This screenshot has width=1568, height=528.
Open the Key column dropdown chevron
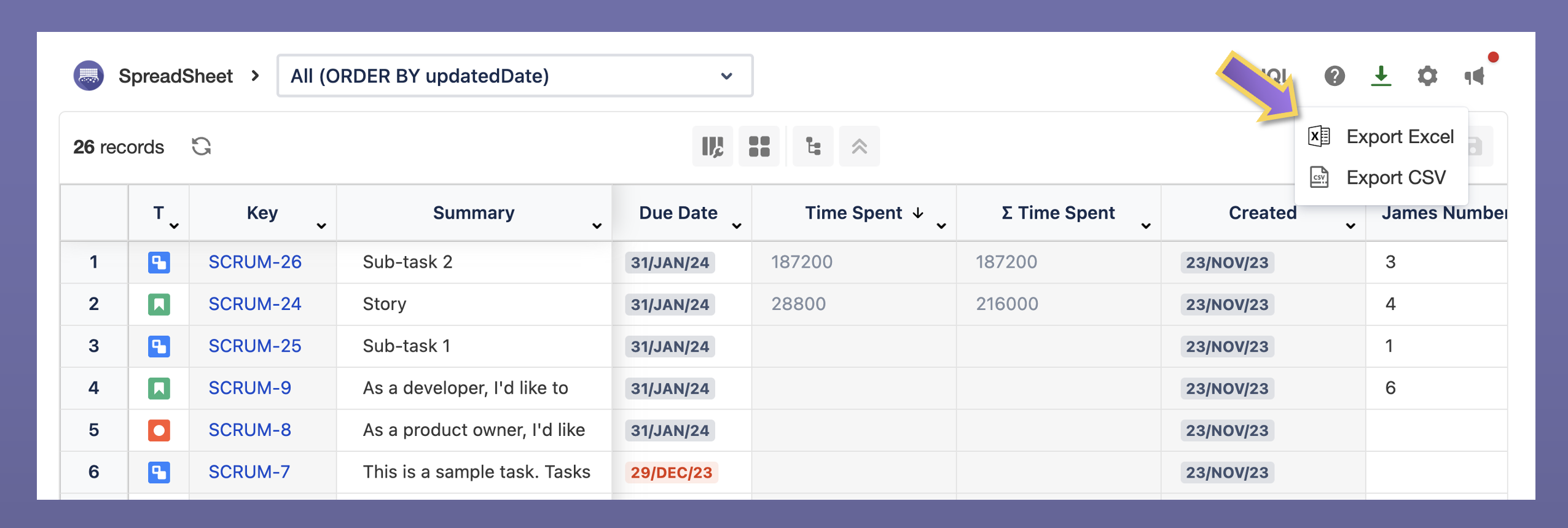pos(321,226)
